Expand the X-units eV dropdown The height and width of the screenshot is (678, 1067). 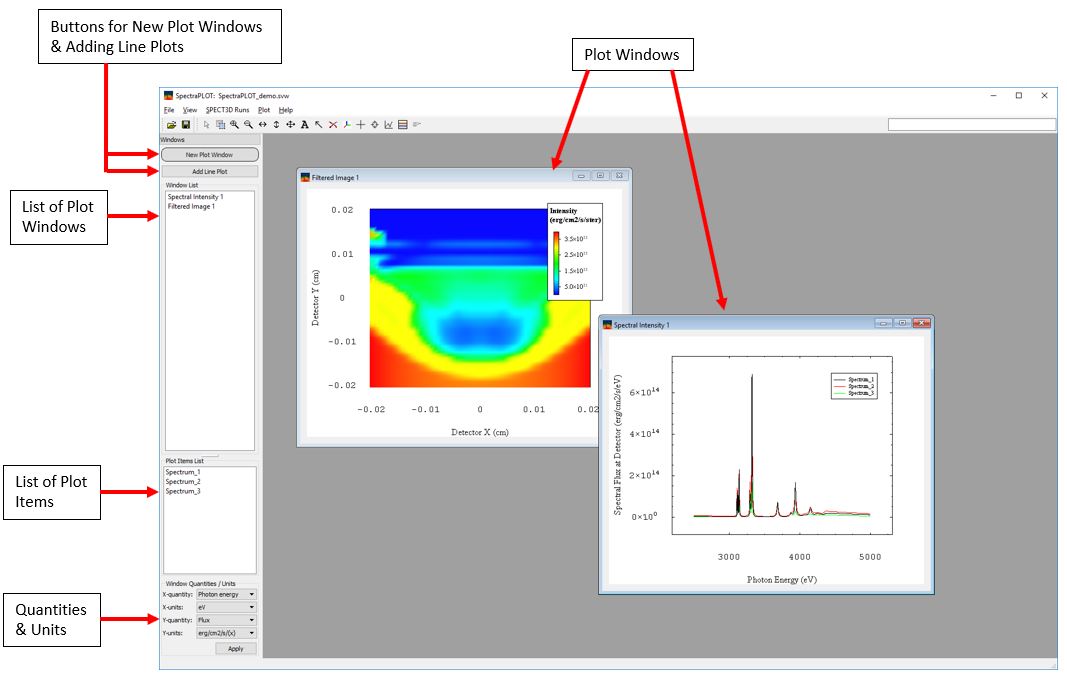[x=226, y=607]
